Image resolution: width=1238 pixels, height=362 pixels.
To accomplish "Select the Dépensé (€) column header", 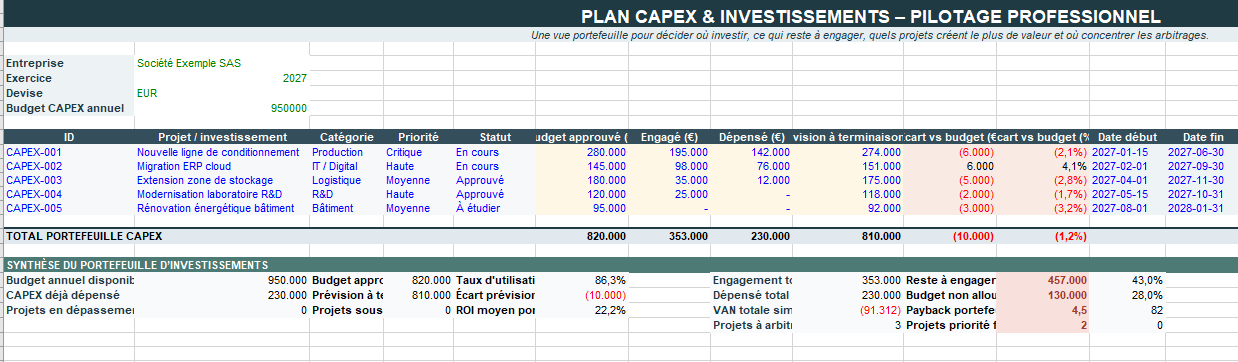I will [751, 137].
